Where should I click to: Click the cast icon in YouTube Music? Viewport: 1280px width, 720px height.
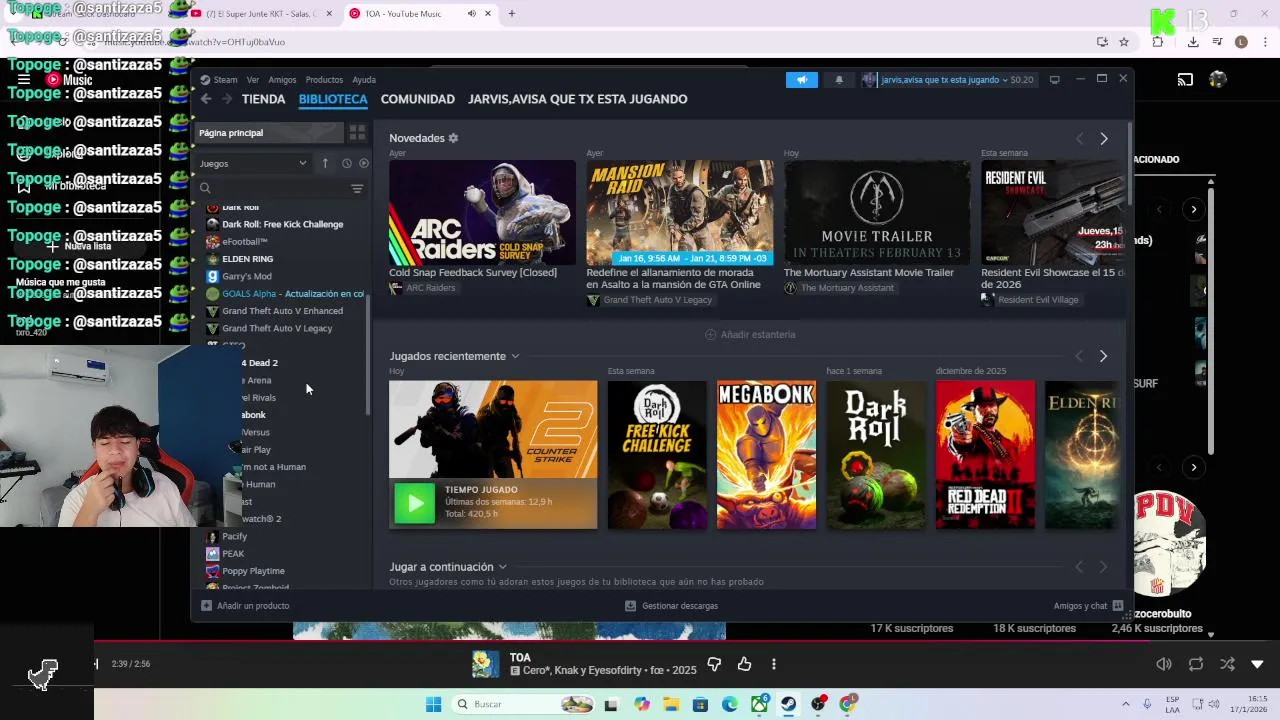[x=1185, y=80]
